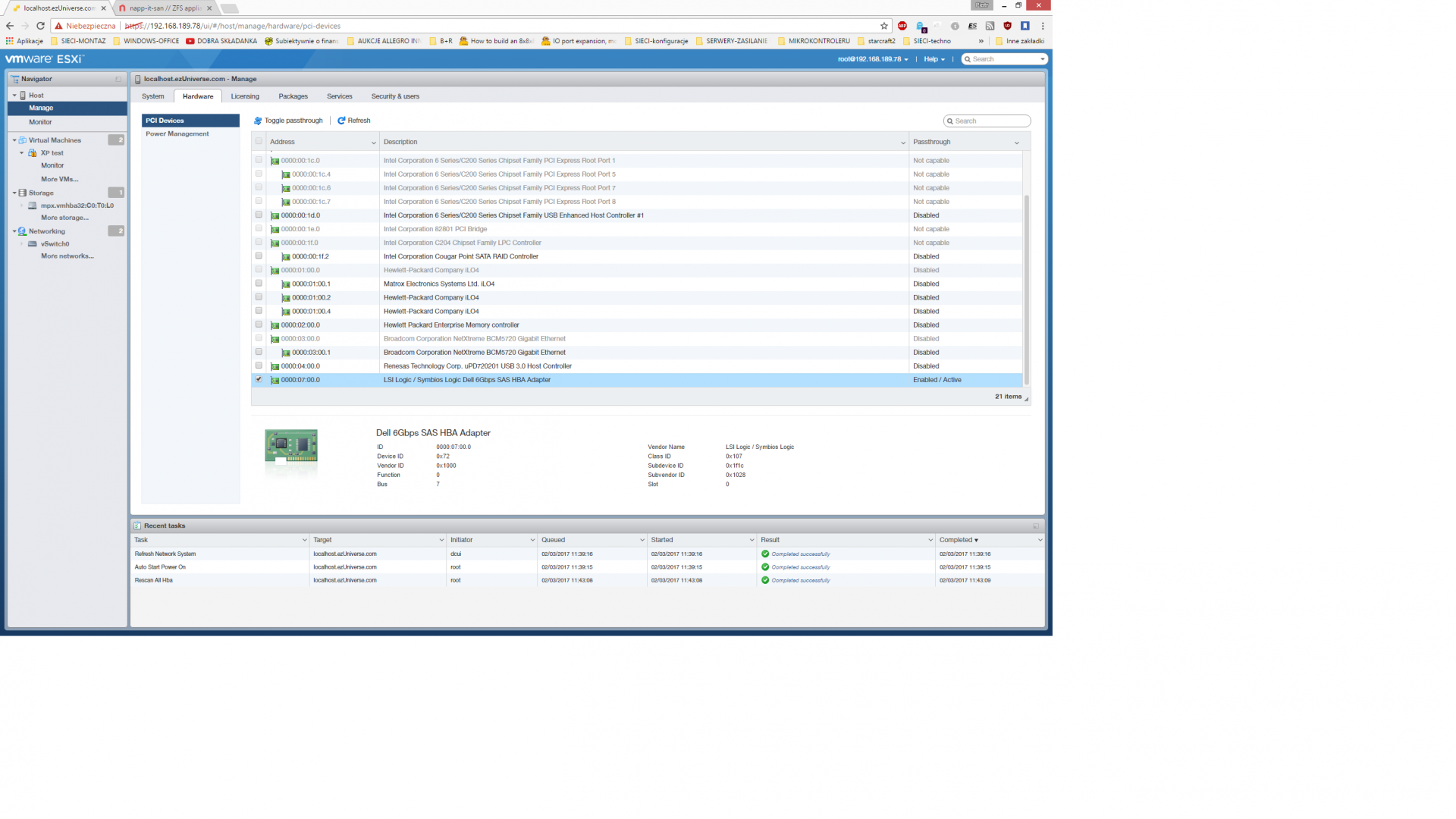Open the Description column dropdown arrow
Screen dimensions: 1456x819
902,143
